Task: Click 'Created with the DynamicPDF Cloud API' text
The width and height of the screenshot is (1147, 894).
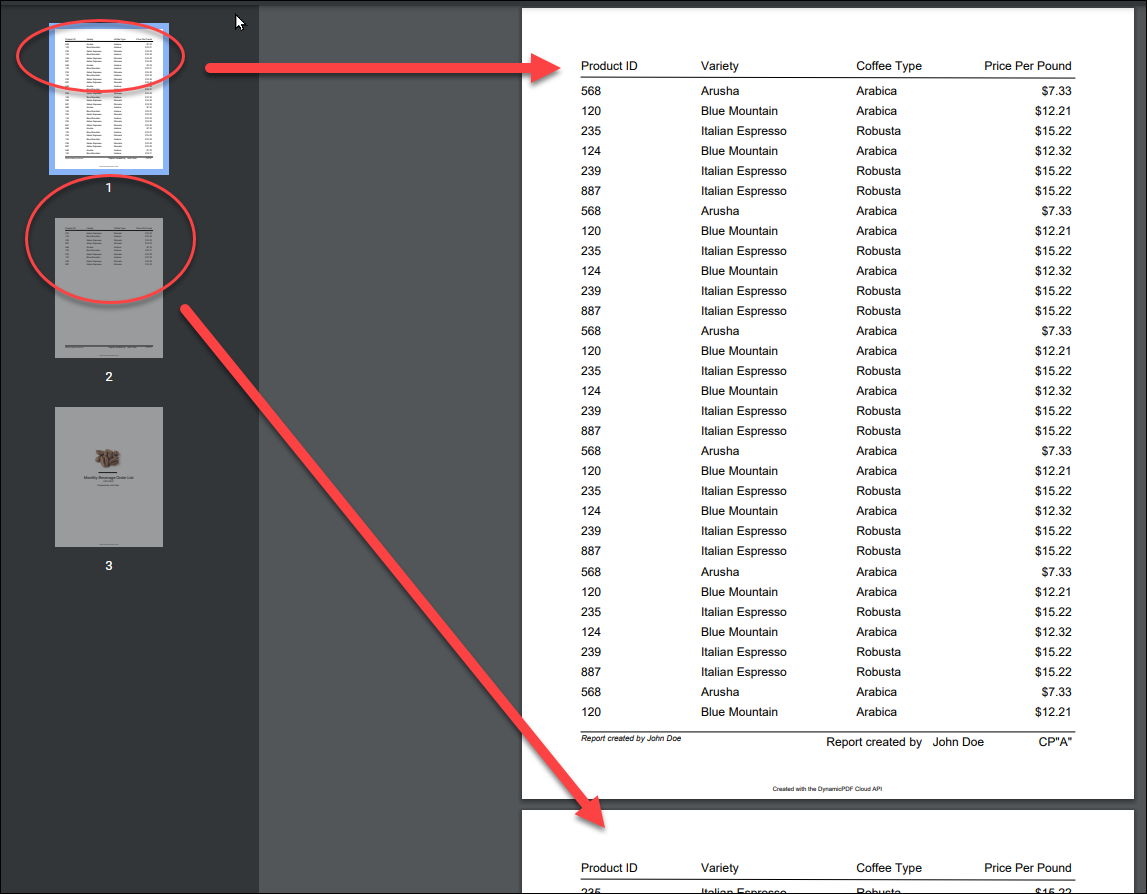Action: 826,789
